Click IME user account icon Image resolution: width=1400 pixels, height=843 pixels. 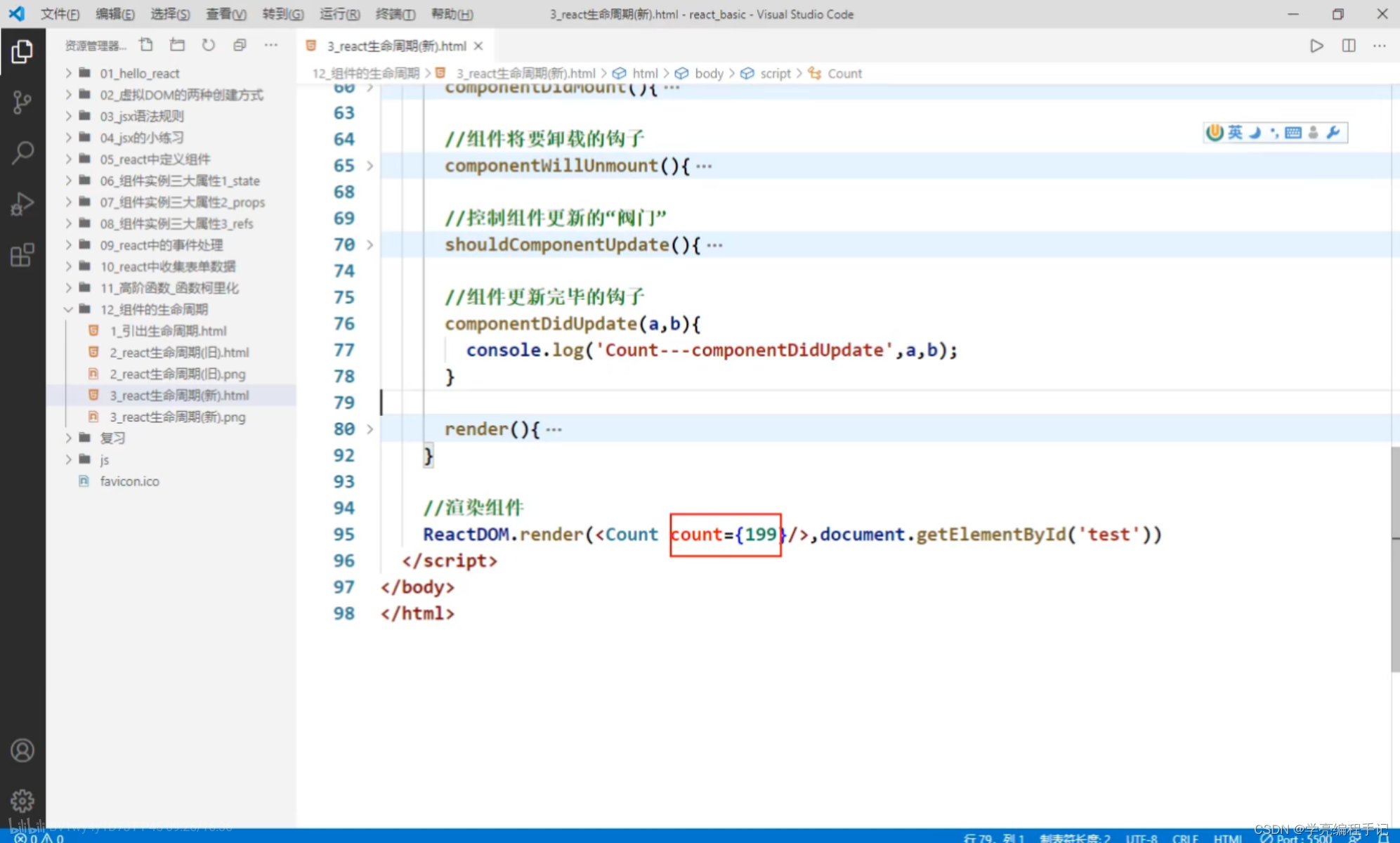pos(1312,132)
